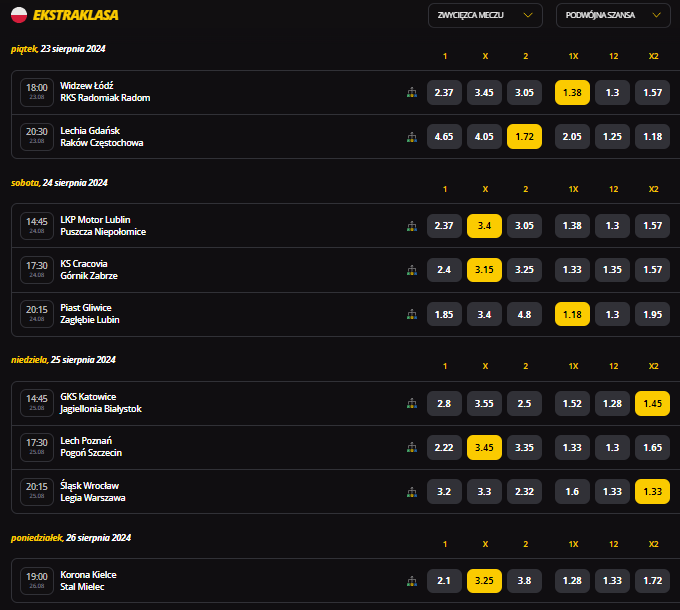Image resolution: width=680 pixels, height=610 pixels.
Task: Open the stats icon for GKS Katowice match
Action: (x=411, y=403)
